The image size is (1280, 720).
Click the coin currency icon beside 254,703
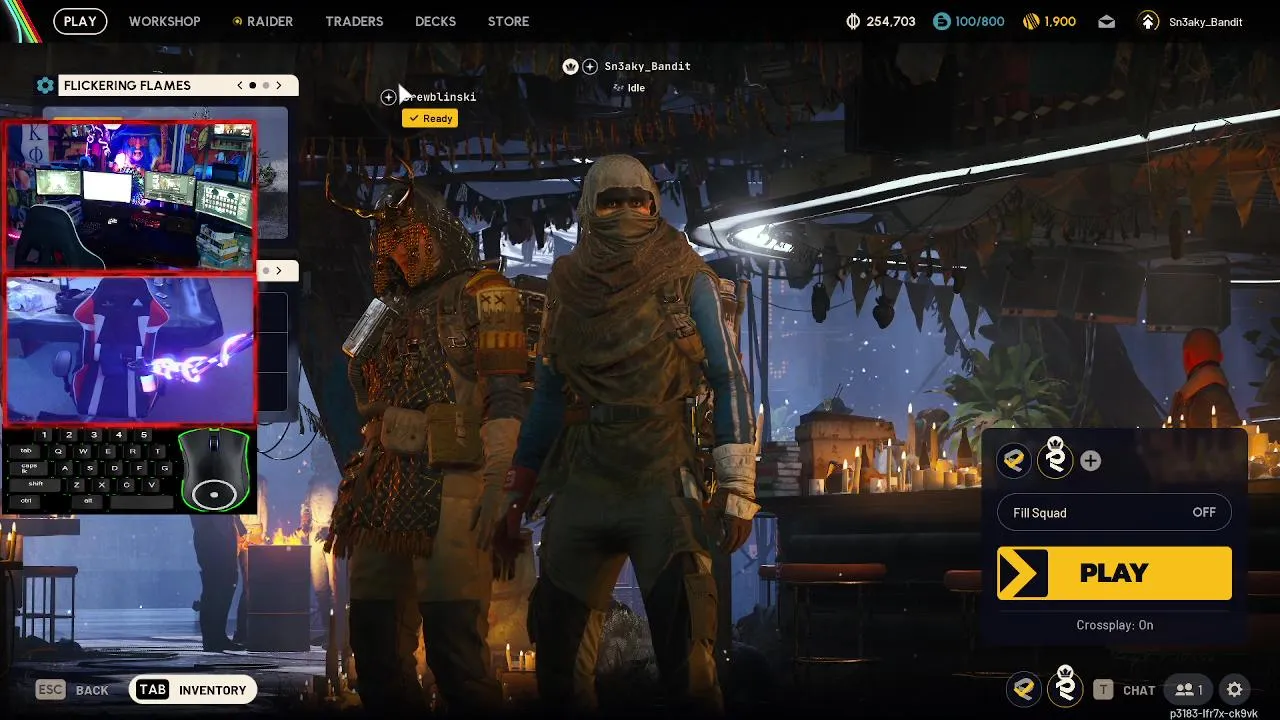pyautogui.click(x=853, y=21)
